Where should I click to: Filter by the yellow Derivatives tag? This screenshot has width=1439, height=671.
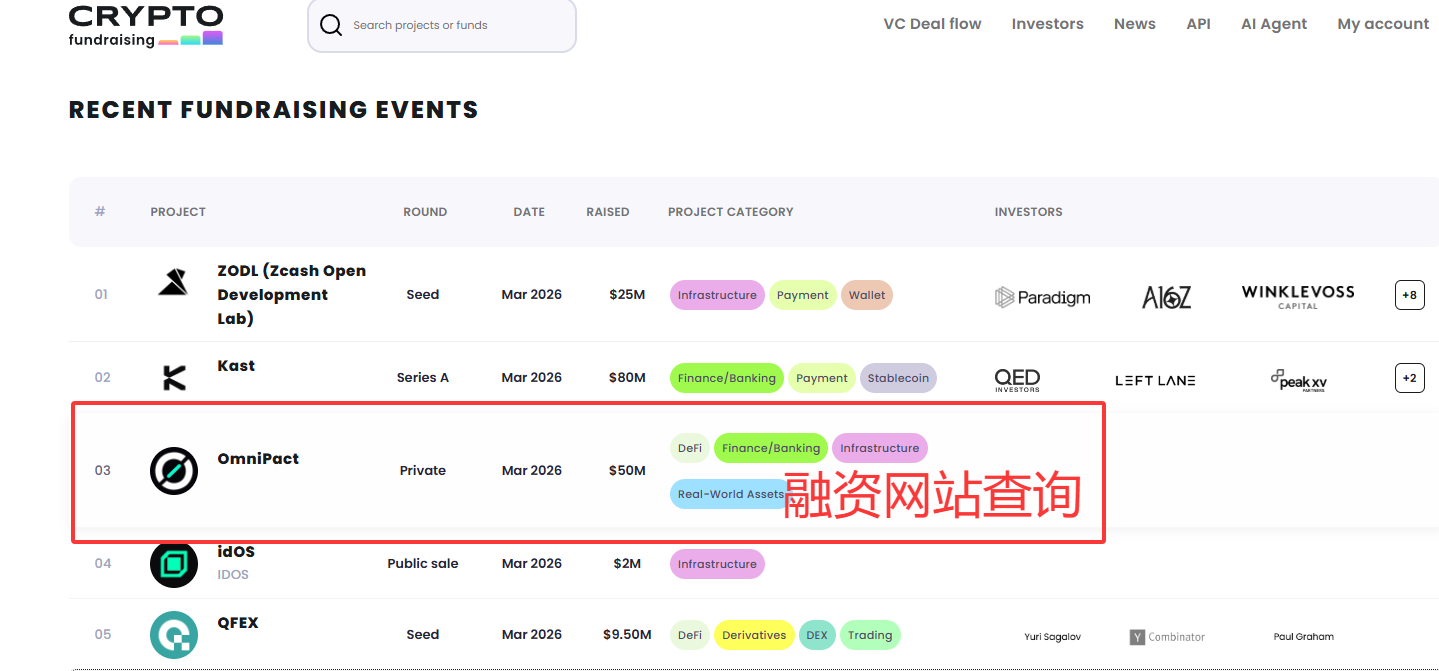[x=754, y=635]
